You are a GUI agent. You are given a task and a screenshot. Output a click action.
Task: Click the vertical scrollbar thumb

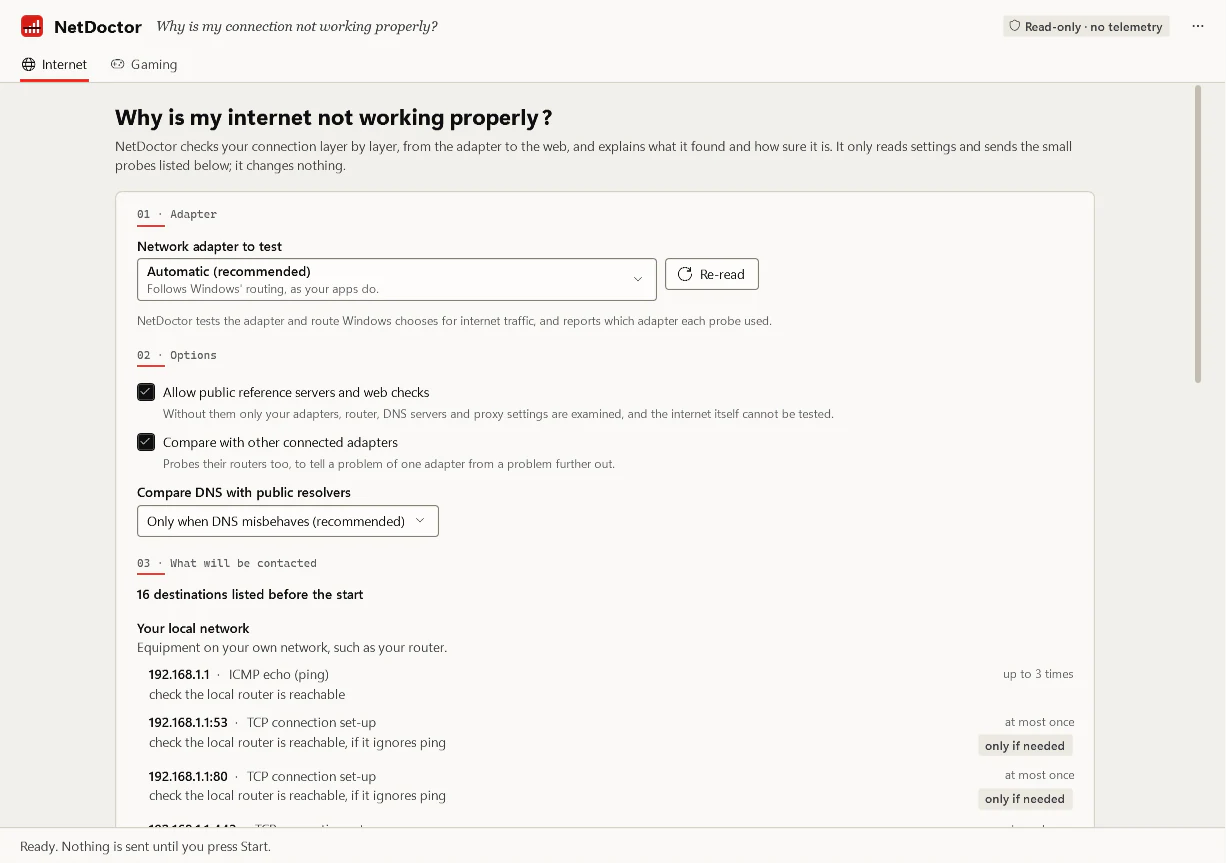coord(1198,234)
